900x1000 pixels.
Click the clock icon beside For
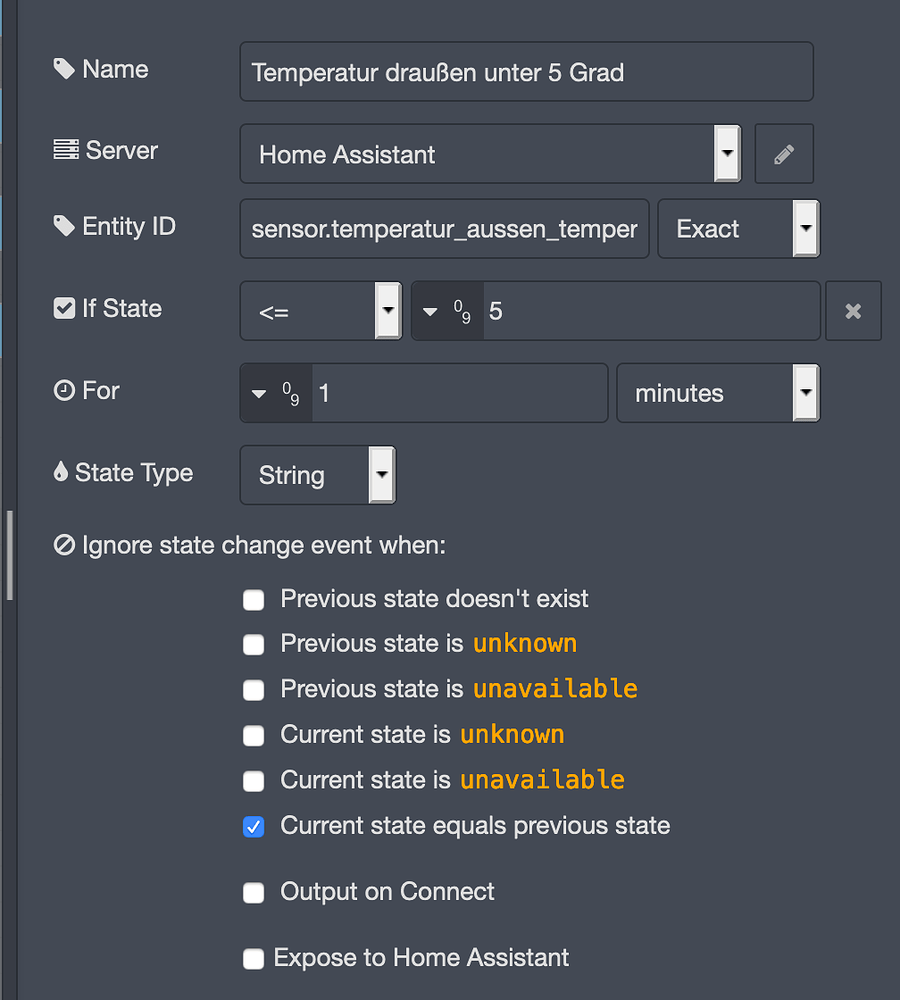coord(63,390)
